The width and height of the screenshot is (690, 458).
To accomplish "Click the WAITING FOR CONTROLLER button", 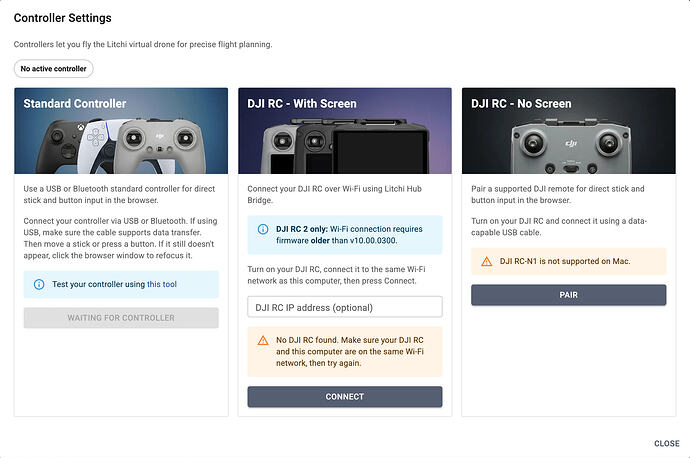I will 121,318.
